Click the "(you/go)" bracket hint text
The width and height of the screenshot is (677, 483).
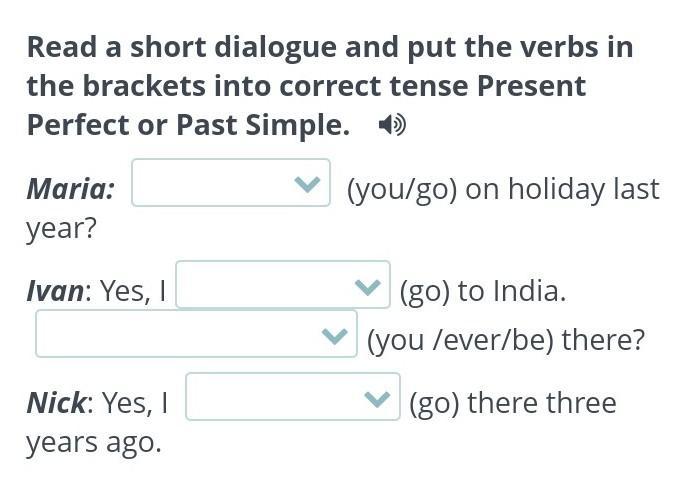pyautogui.click(x=402, y=189)
